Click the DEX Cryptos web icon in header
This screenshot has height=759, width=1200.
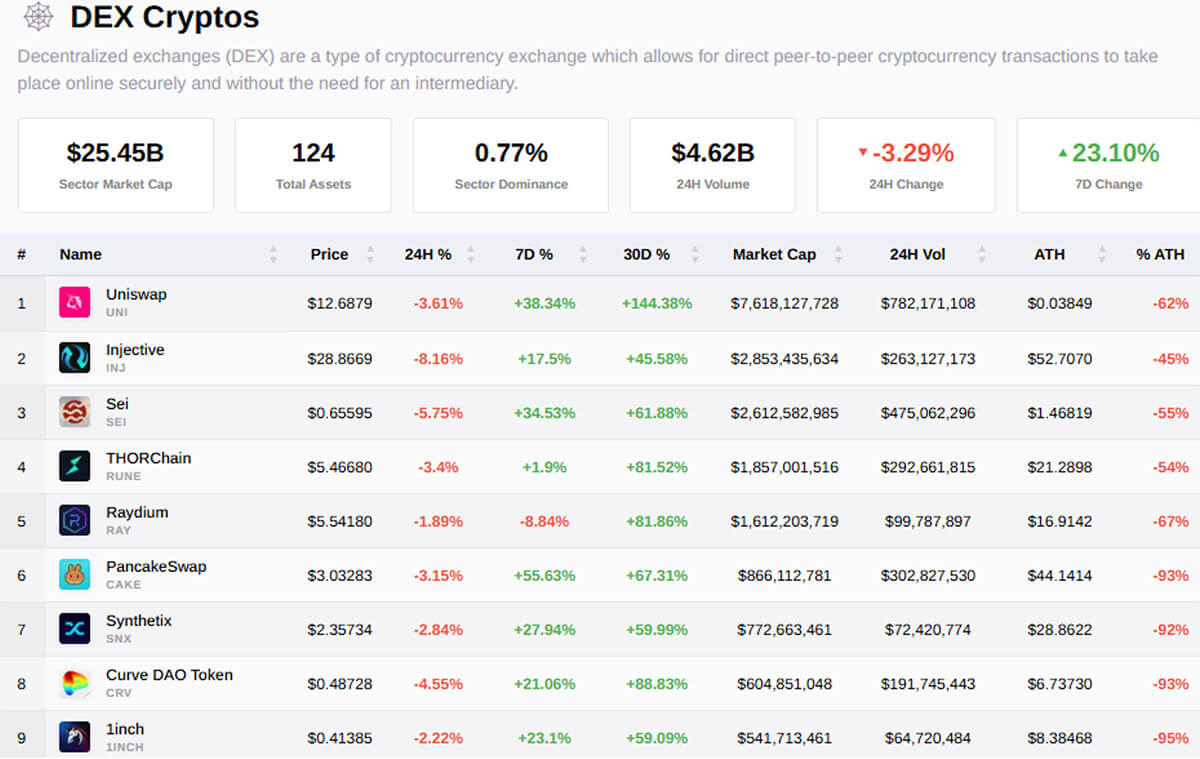(x=38, y=17)
